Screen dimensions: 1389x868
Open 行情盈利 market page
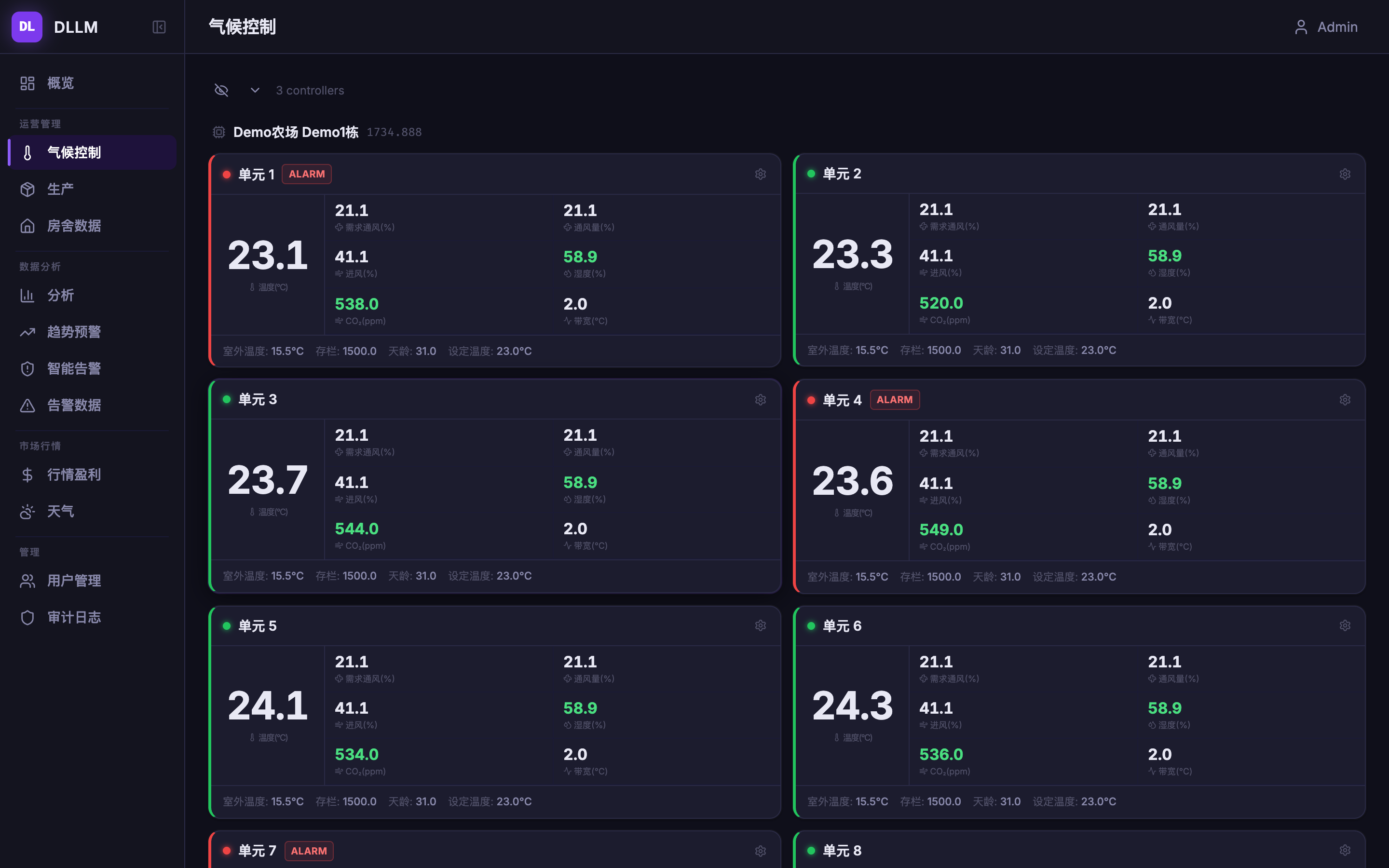click(x=92, y=475)
